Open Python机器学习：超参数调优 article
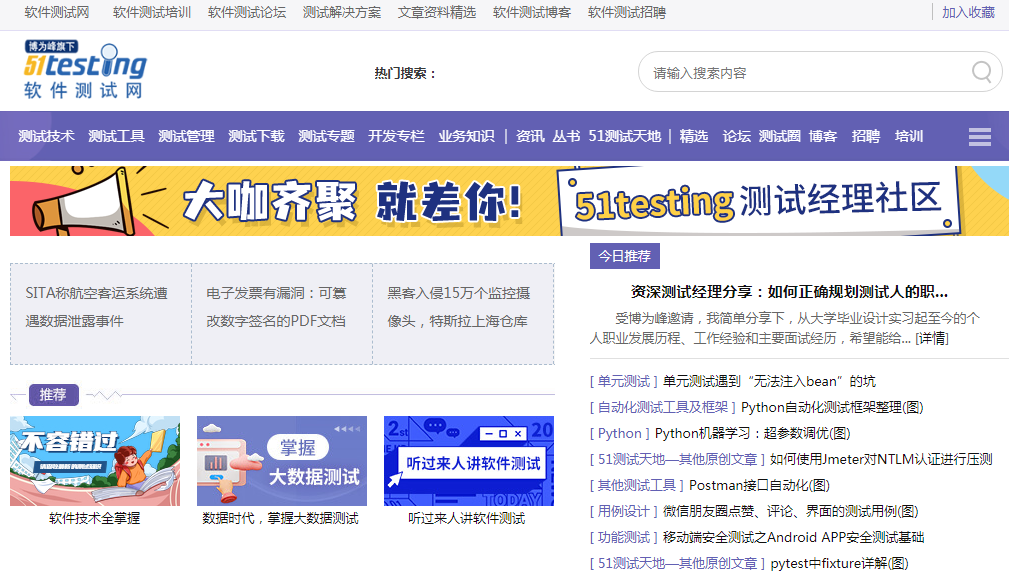This screenshot has height=579, width=1009. (752, 434)
